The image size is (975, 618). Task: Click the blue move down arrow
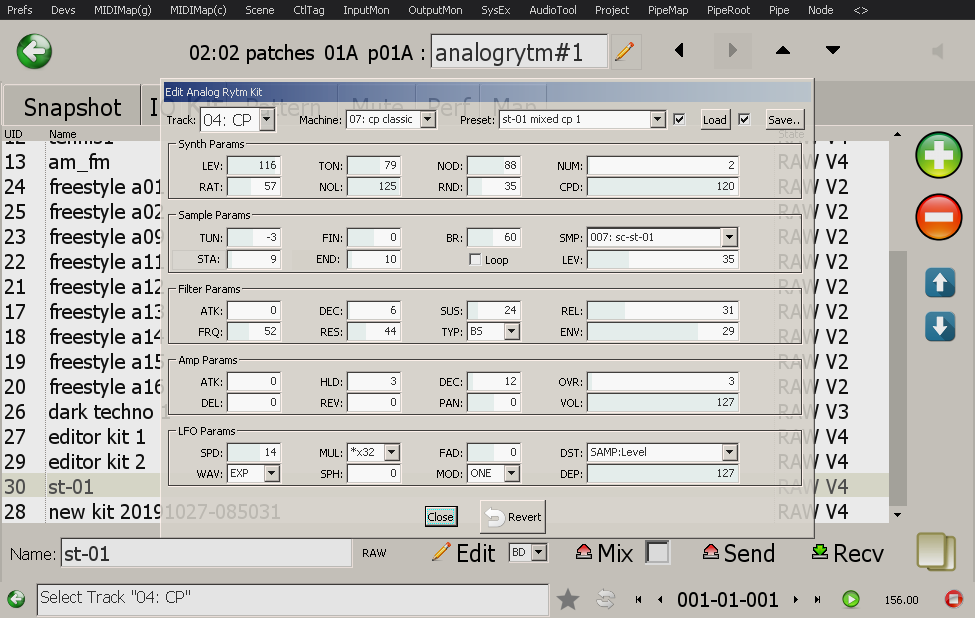click(x=940, y=327)
